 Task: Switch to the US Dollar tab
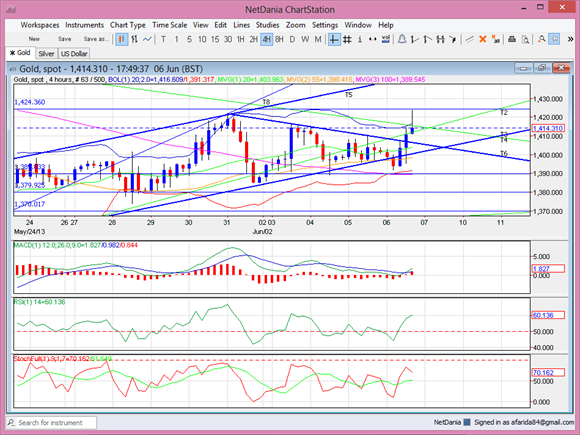pos(74,54)
